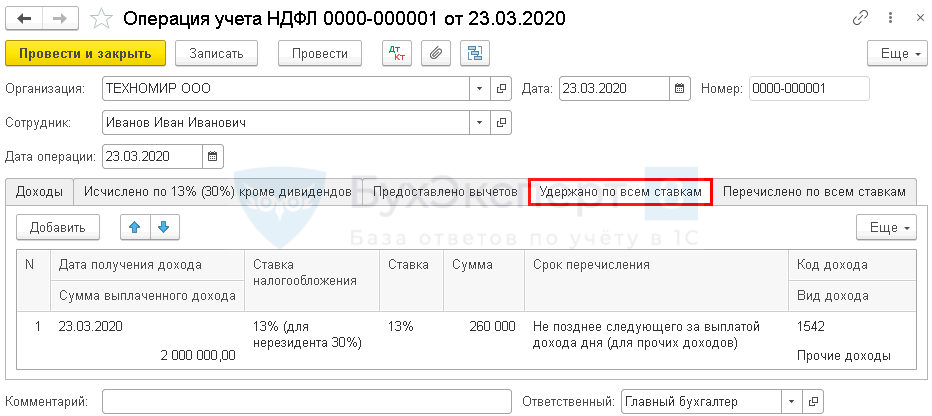932x416 pixels.
Task: Open the Организация record with the open icon
Action: (501, 89)
